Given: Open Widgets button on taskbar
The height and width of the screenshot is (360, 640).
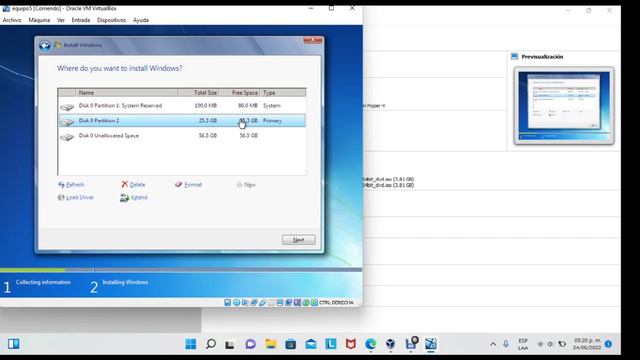Looking at the screenshot, I should tap(13, 344).
